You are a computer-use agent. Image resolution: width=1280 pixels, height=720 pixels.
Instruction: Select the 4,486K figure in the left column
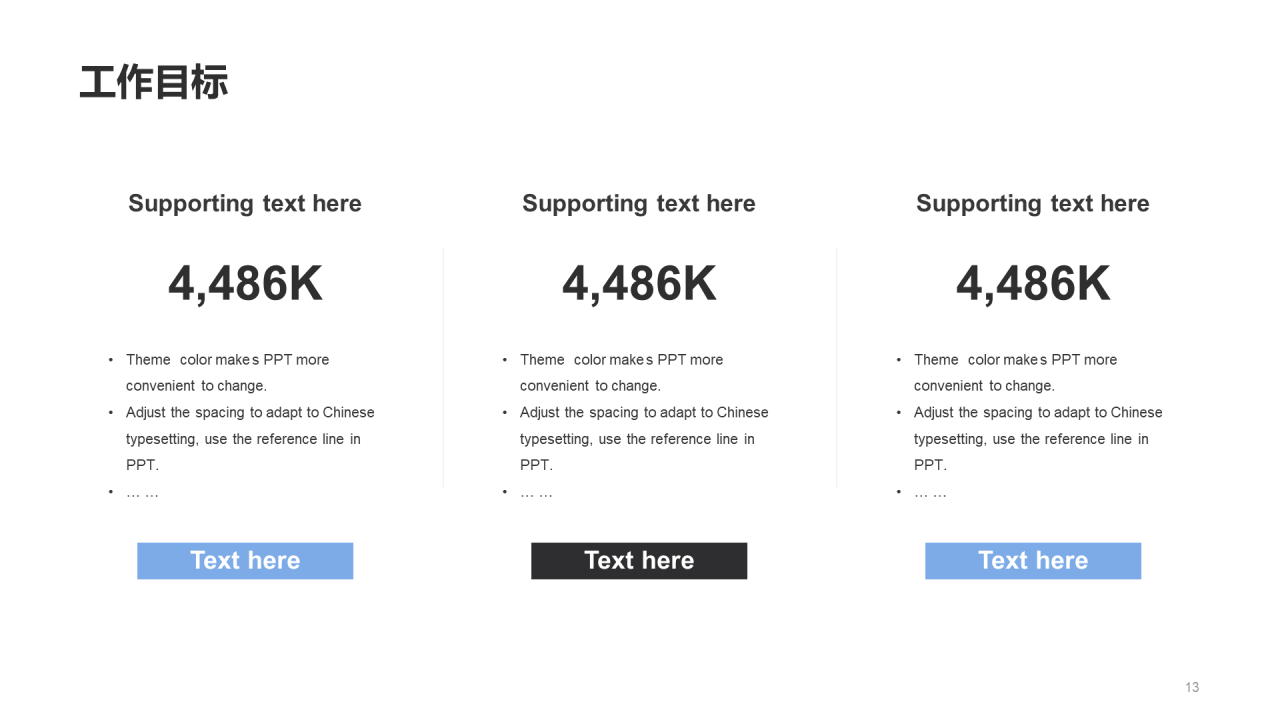pyautogui.click(x=245, y=284)
